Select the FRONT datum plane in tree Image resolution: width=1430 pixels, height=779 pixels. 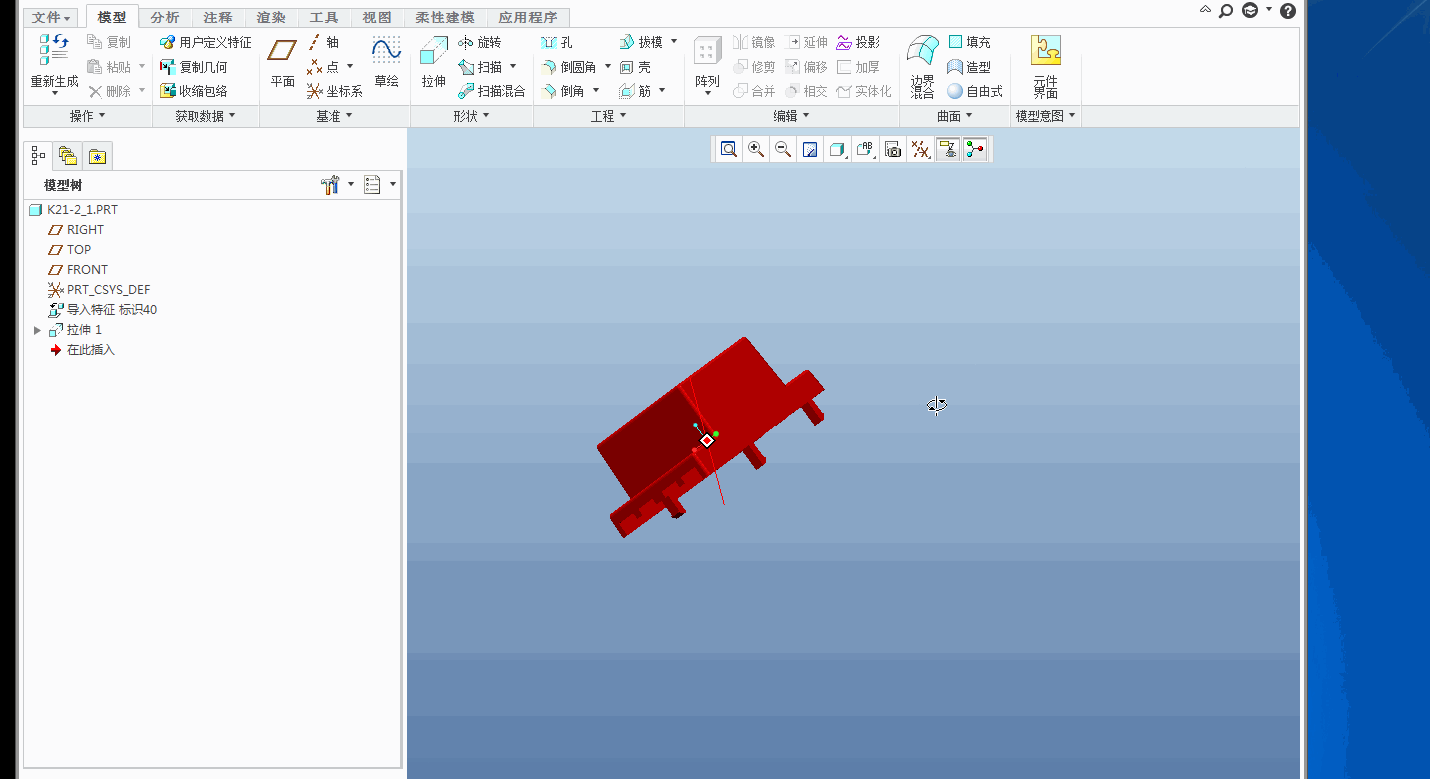coord(86,270)
